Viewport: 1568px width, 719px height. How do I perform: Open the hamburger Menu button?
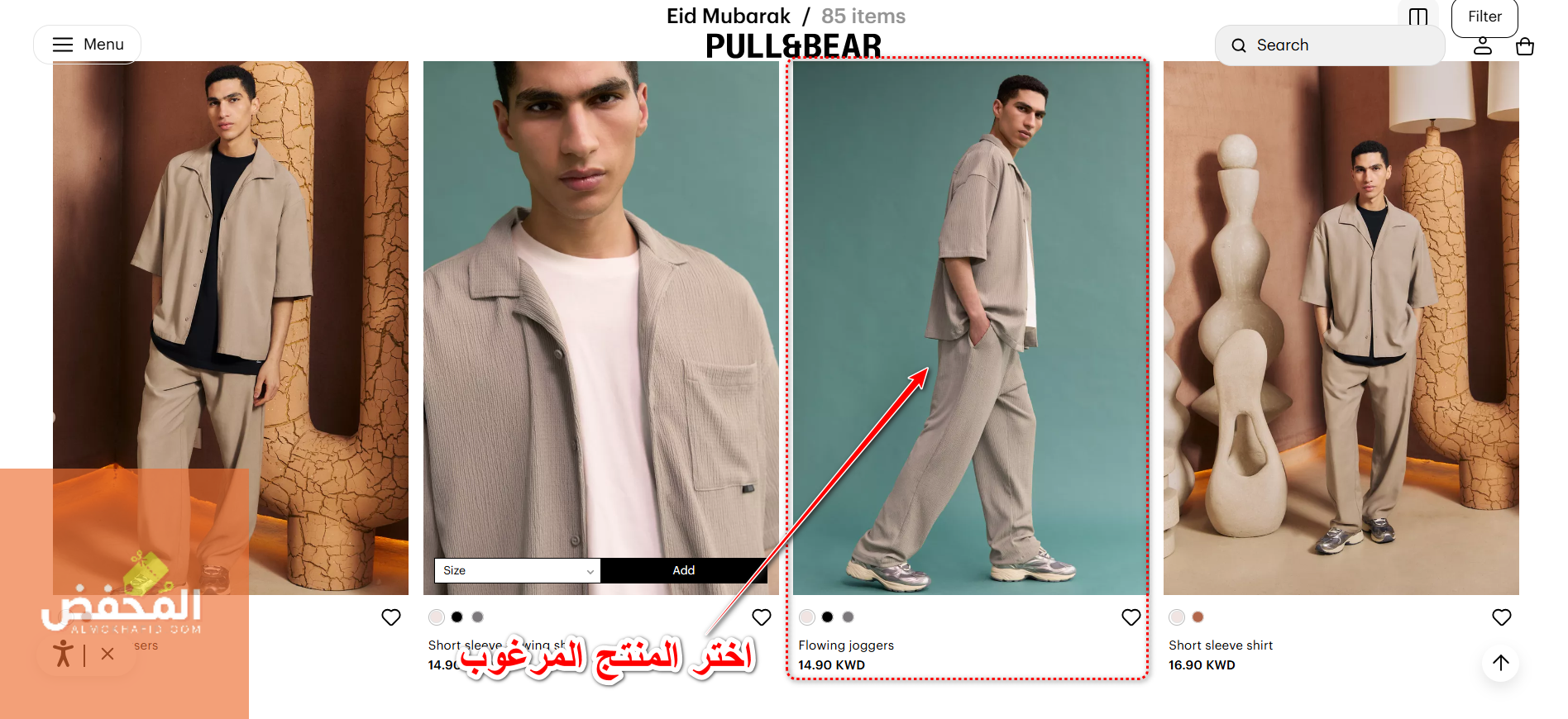(87, 45)
